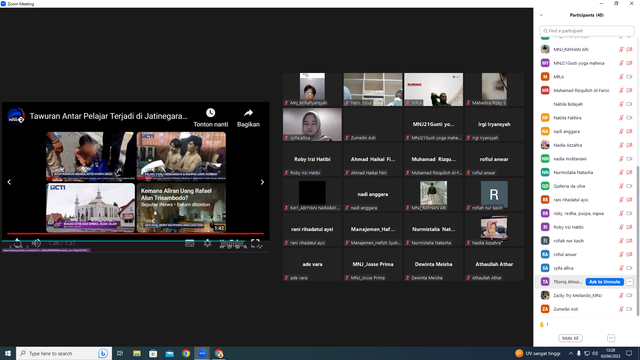Click muted mic icon for nadi anggara
The width and height of the screenshot is (640, 360).
pos(621,131)
